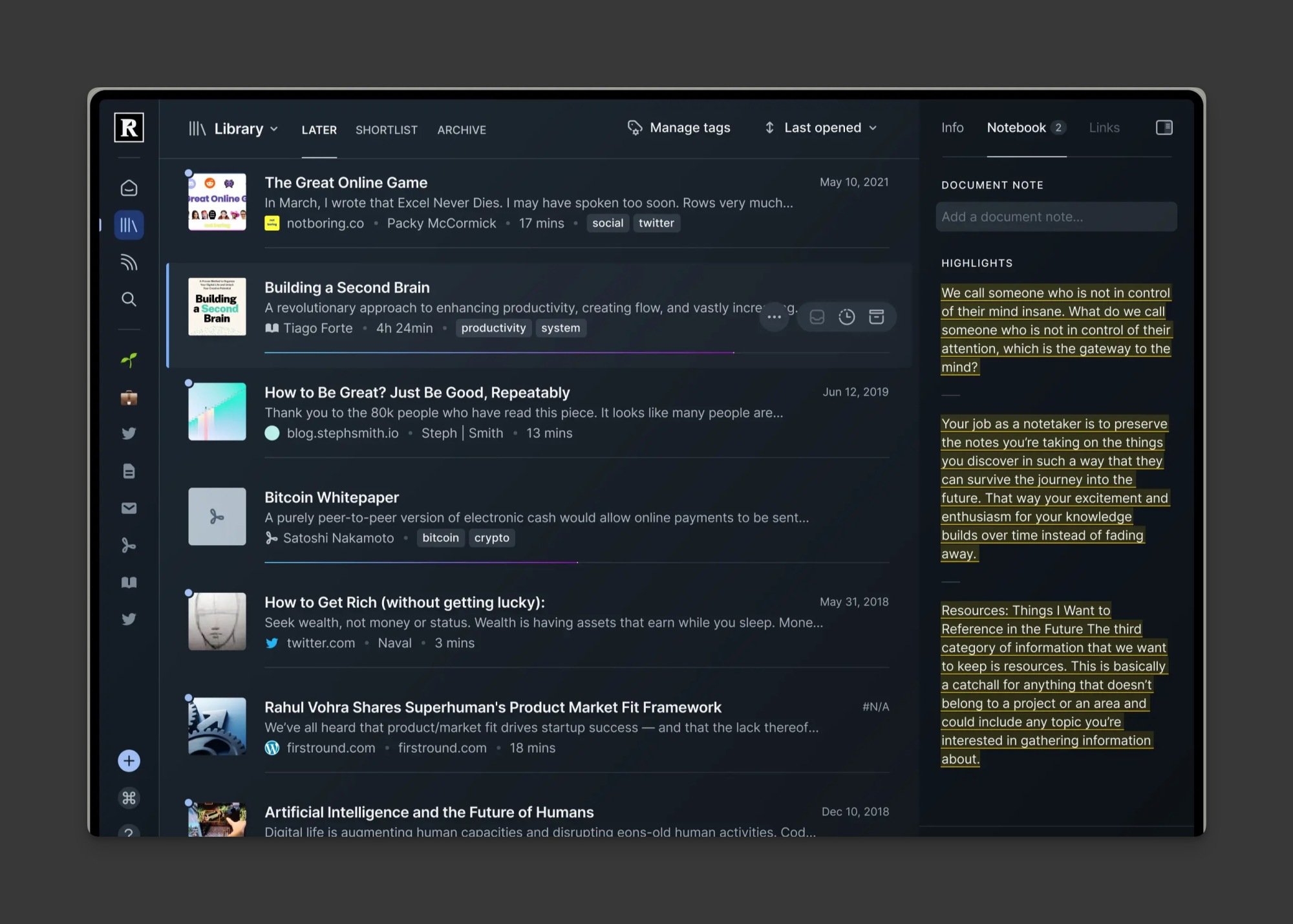Viewport: 1293px width, 924px height.
Task: Archive 'Building a Second Brain' using the archive icon
Action: (877, 317)
